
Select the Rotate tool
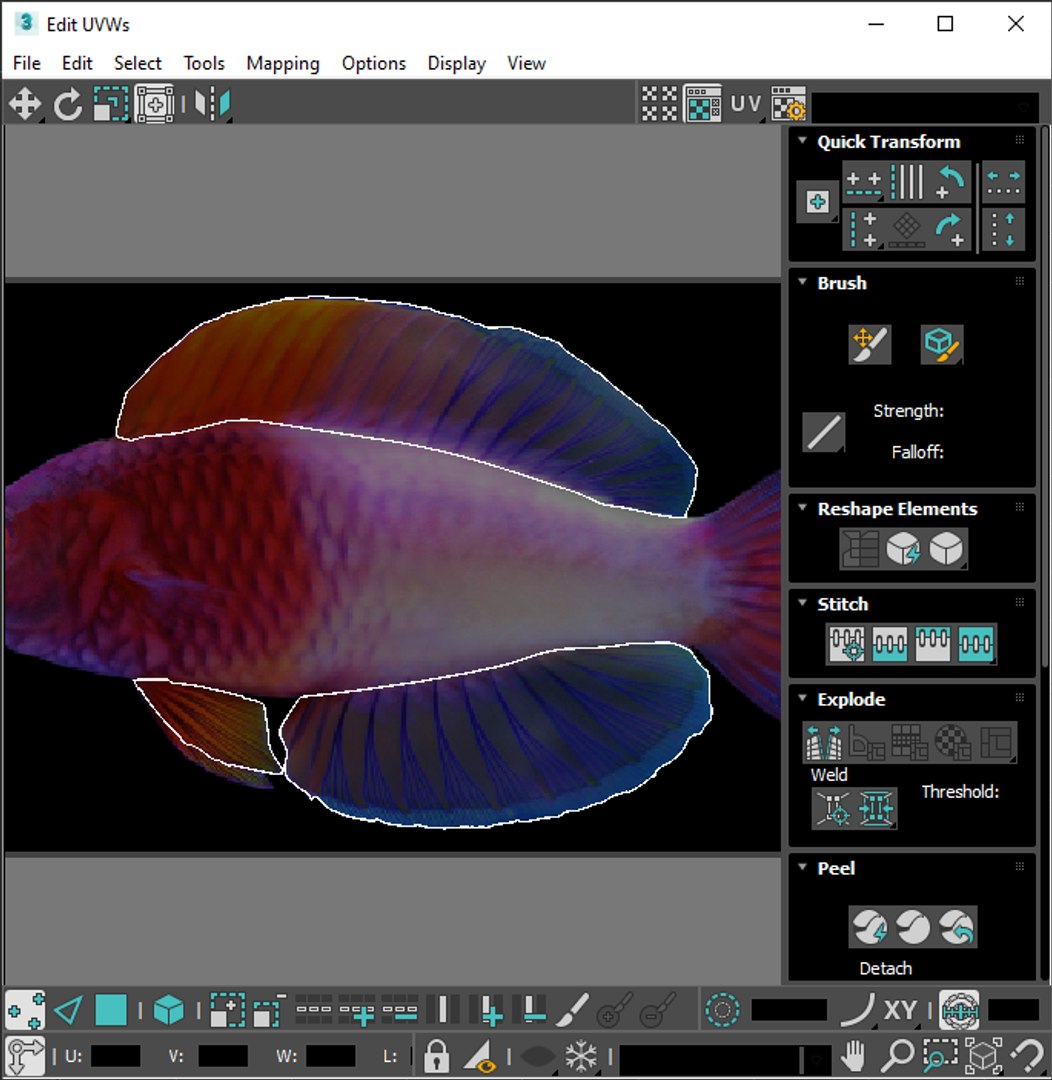pos(68,105)
